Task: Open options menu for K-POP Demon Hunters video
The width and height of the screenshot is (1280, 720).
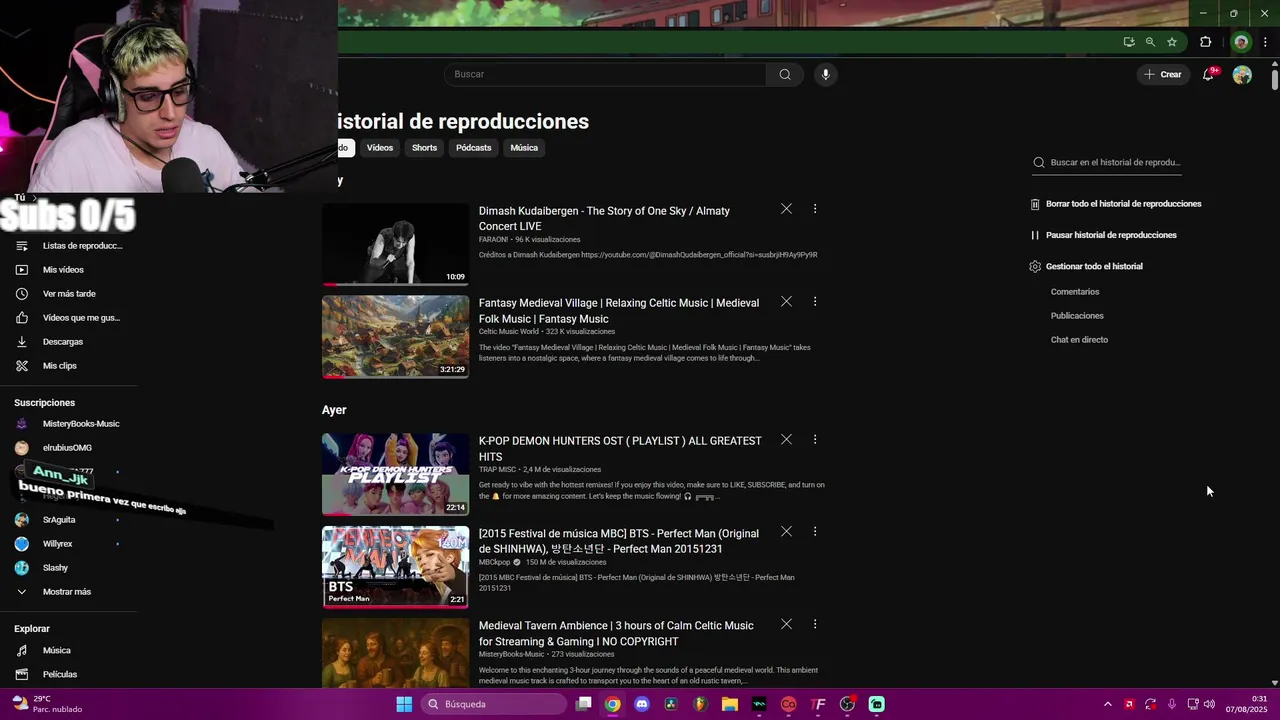Action: coord(815,439)
